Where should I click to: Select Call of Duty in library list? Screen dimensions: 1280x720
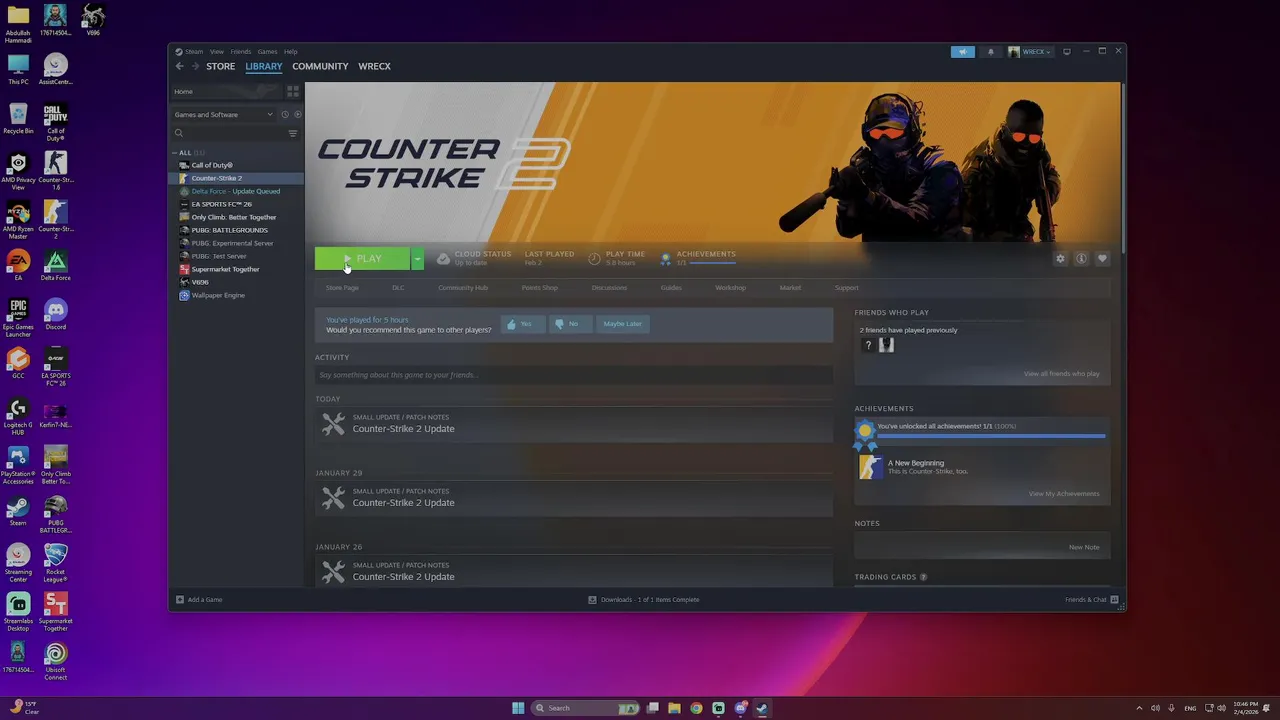(x=212, y=165)
